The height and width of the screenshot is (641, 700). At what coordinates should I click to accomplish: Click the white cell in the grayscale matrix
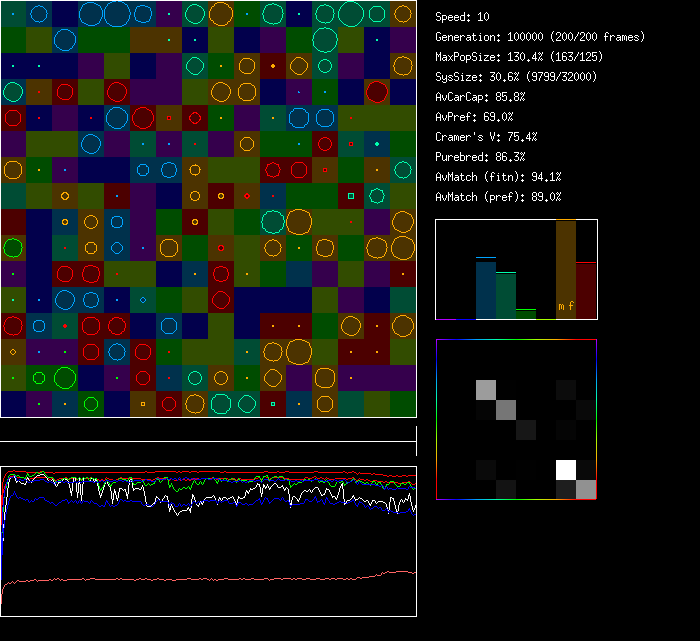(x=566, y=469)
